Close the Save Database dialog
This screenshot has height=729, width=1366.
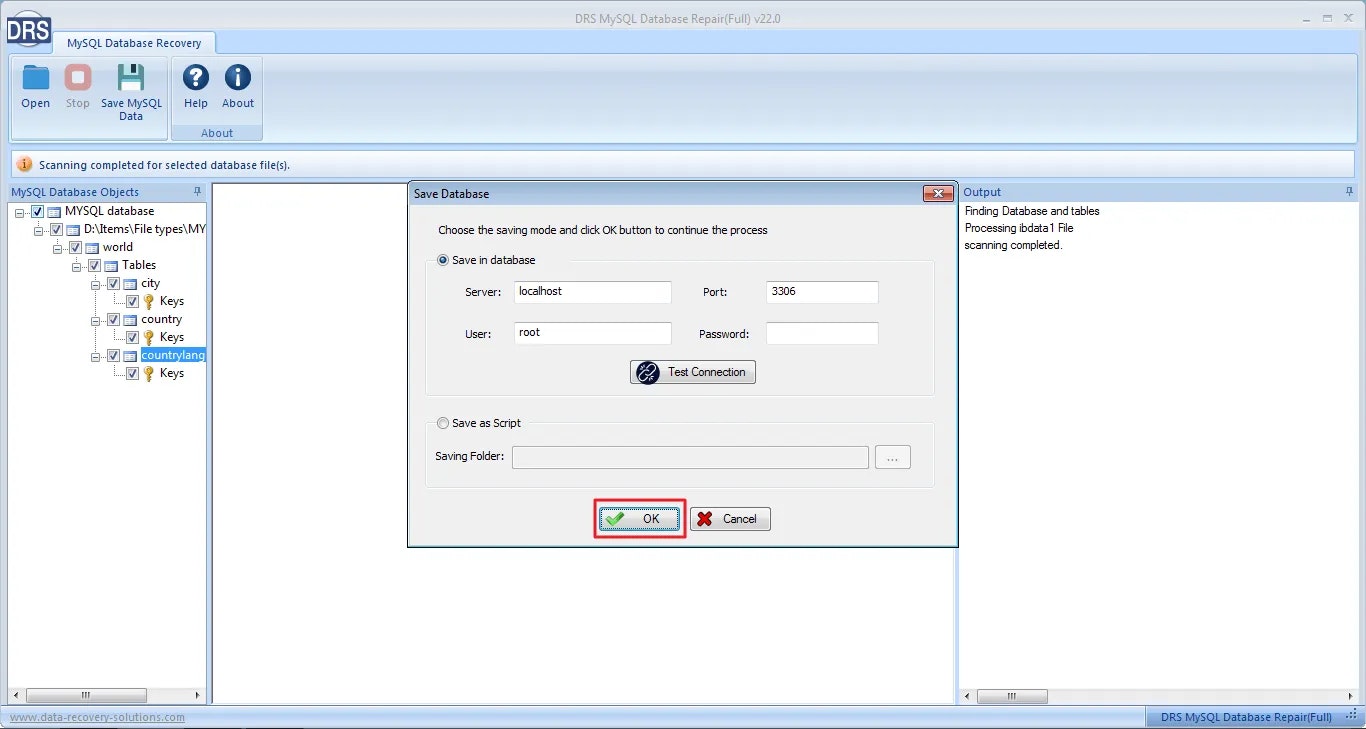coord(936,193)
